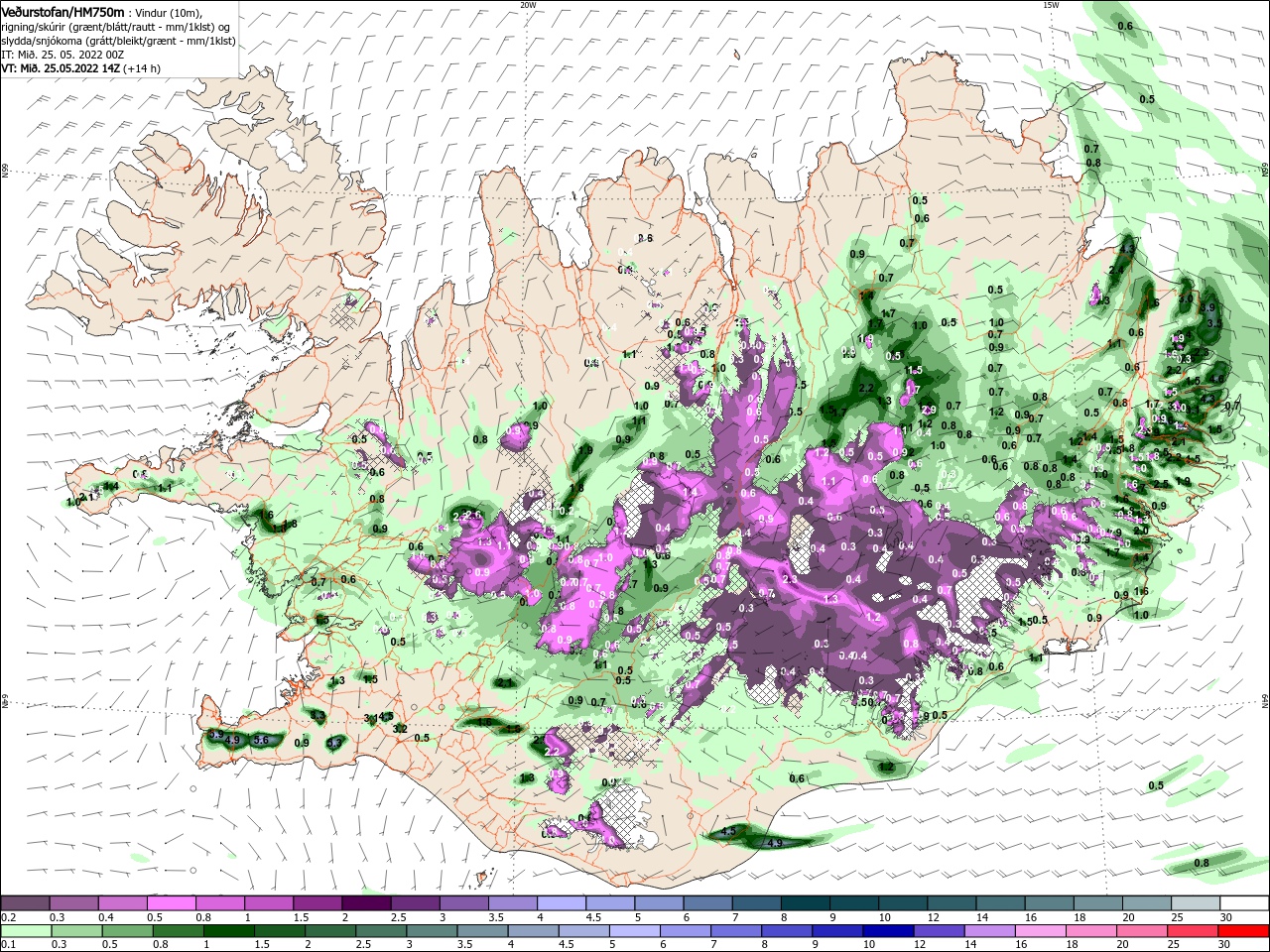Select lower legend swatch between 10 and 12
This screenshot has height=952, width=1270.
pos(888,931)
